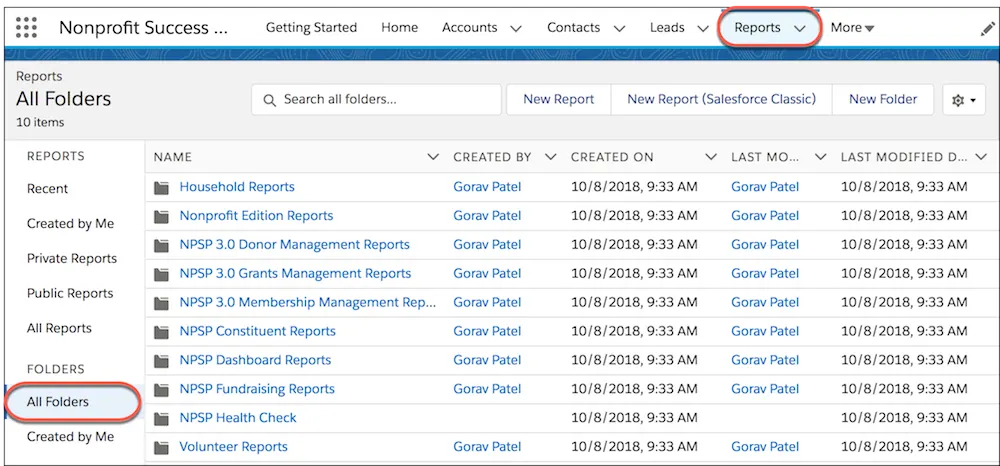Click folder icon next to Household Reports
Image resolution: width=1000 pixels, height=466 pixels.
161,187
